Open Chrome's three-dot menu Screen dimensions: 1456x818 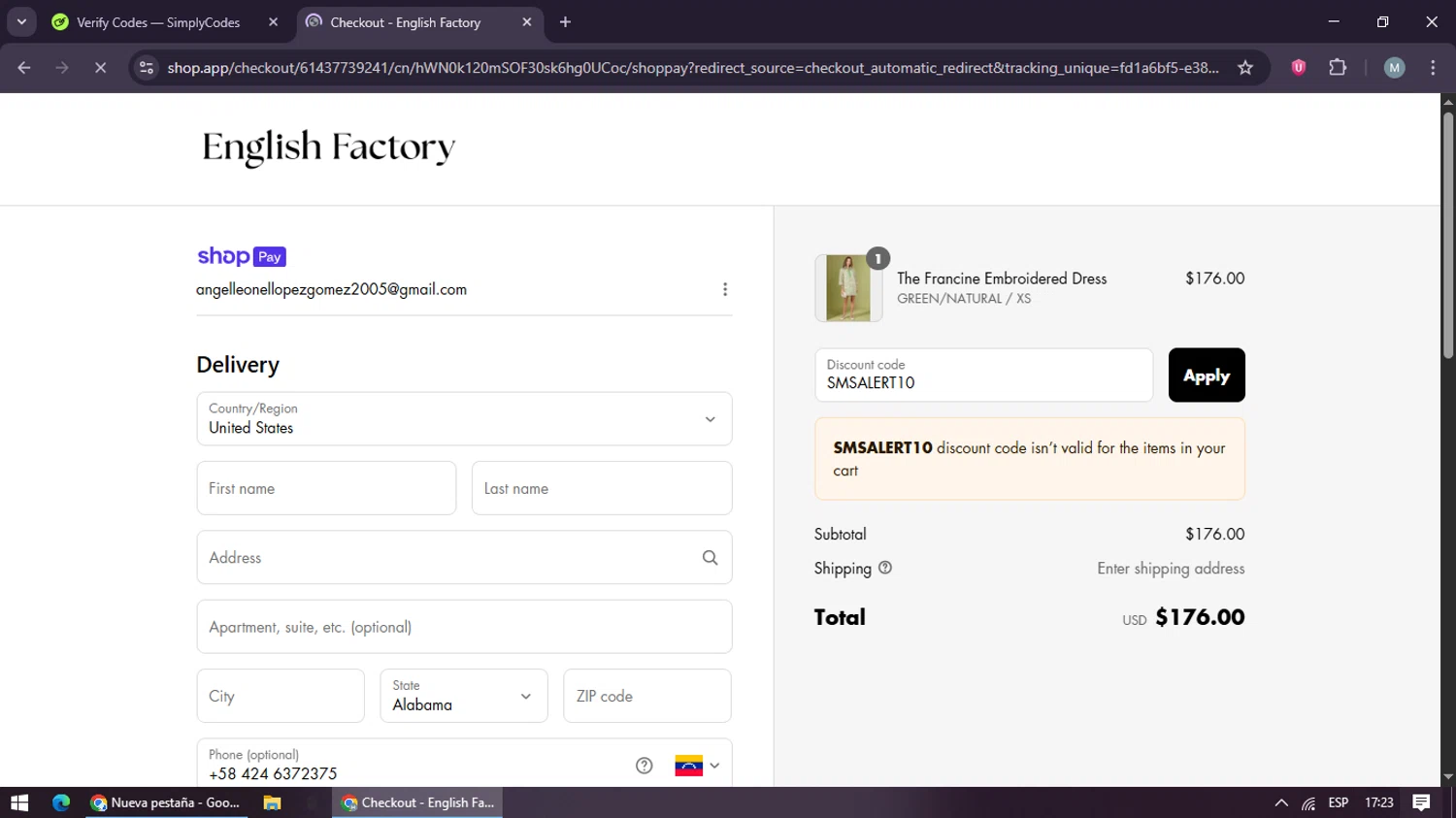1434,68
